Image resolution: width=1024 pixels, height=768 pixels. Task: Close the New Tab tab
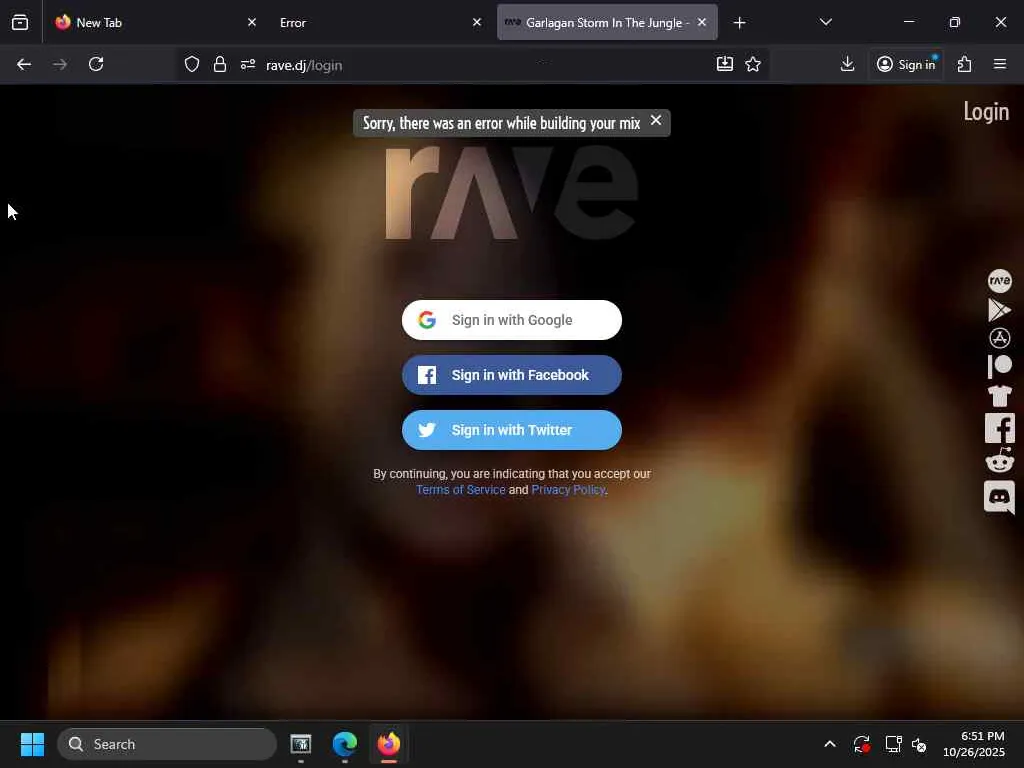252,22
